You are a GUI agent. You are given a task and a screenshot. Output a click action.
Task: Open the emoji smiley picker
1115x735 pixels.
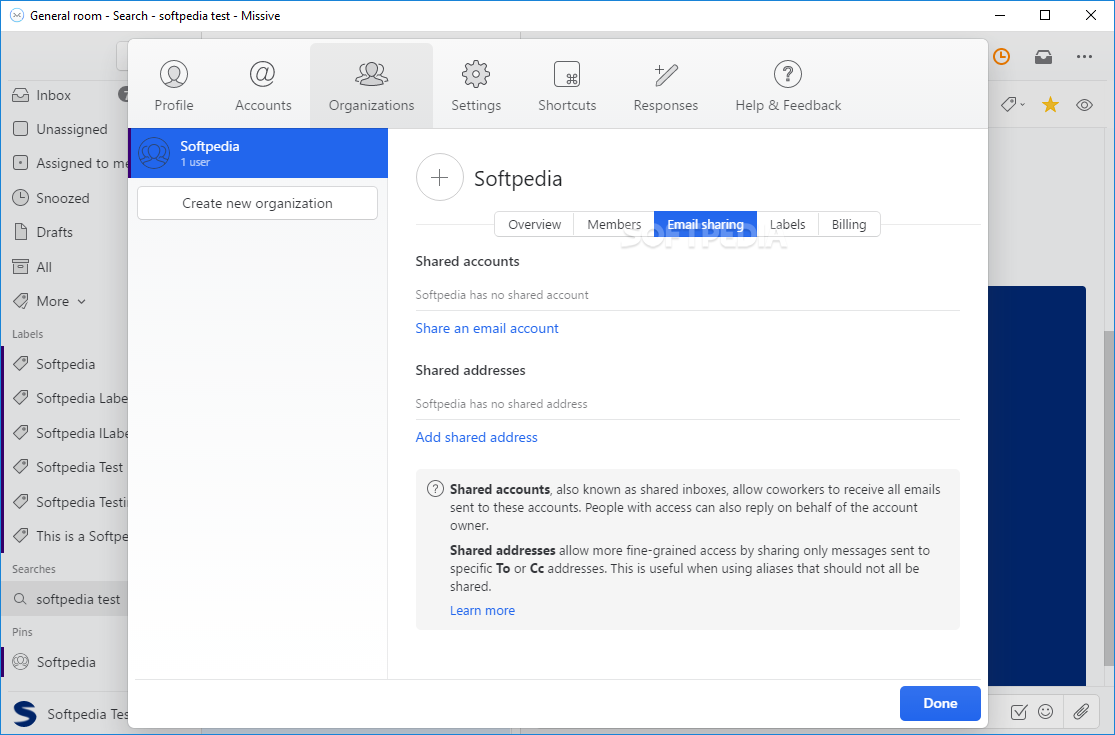(1045, 711)
